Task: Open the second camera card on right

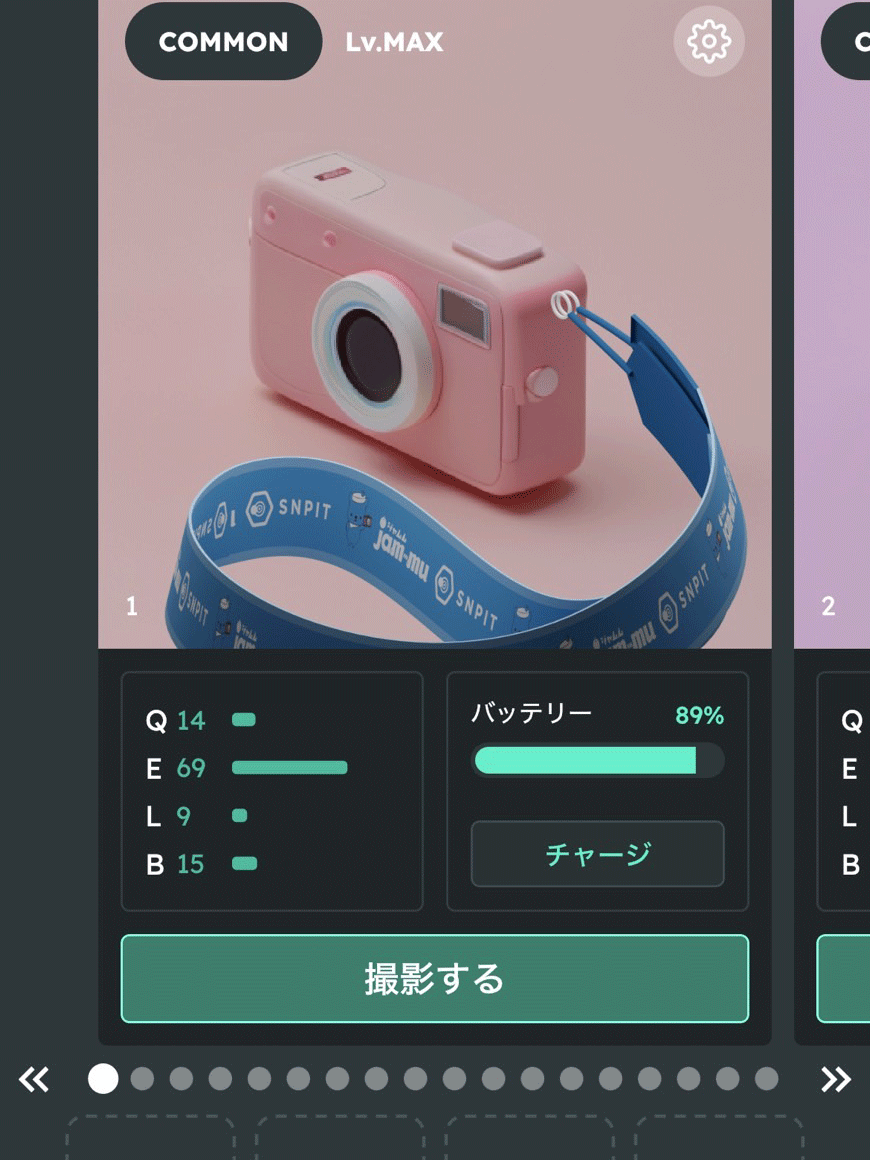Action: coord(832,518)
